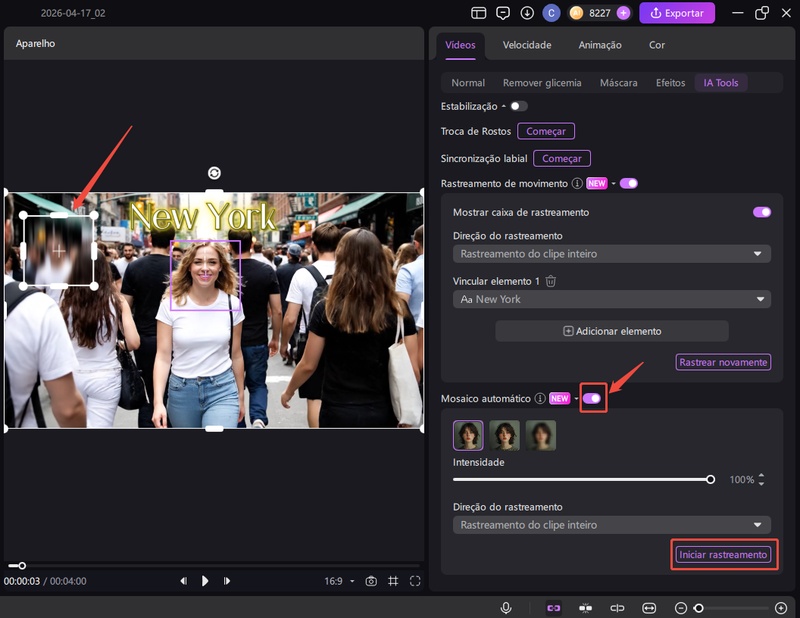
Task: Expand the motion tracking Direção do rastreamento dropdown
Action: click(x=612, y=254)
